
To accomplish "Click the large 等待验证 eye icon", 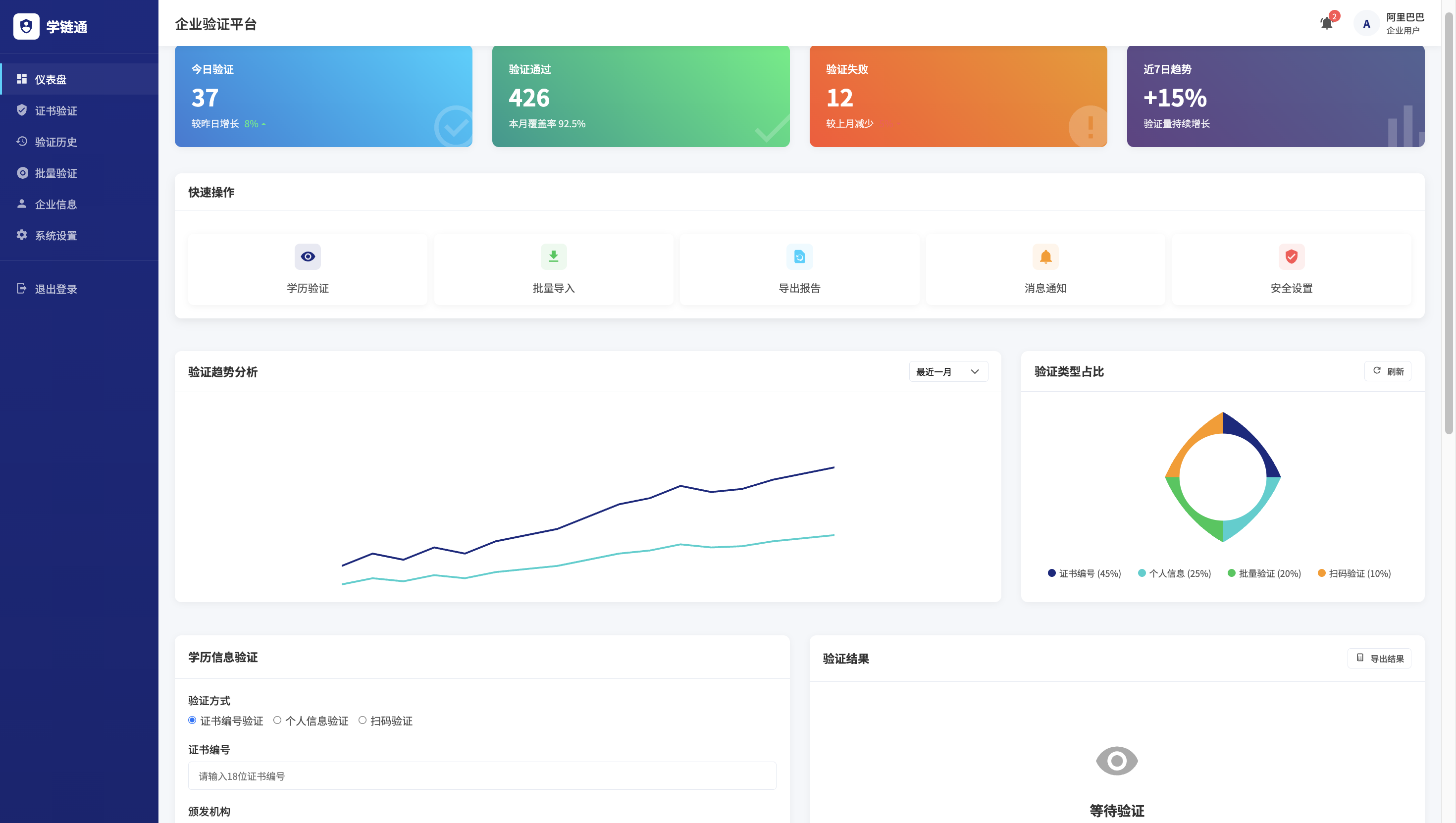I will click(x=1116, y=761).
